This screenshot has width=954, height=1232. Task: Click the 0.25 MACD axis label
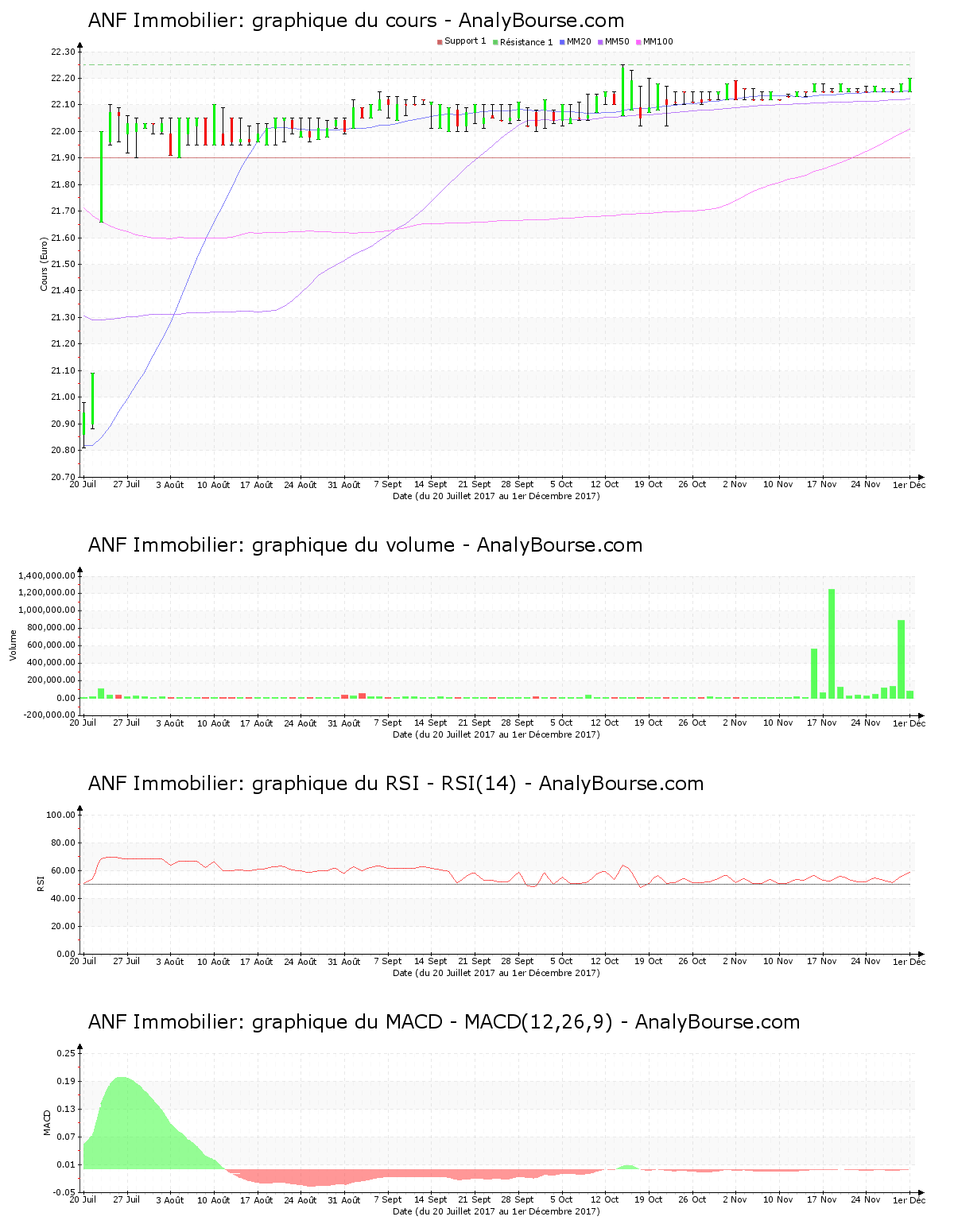click(66, 1053)
